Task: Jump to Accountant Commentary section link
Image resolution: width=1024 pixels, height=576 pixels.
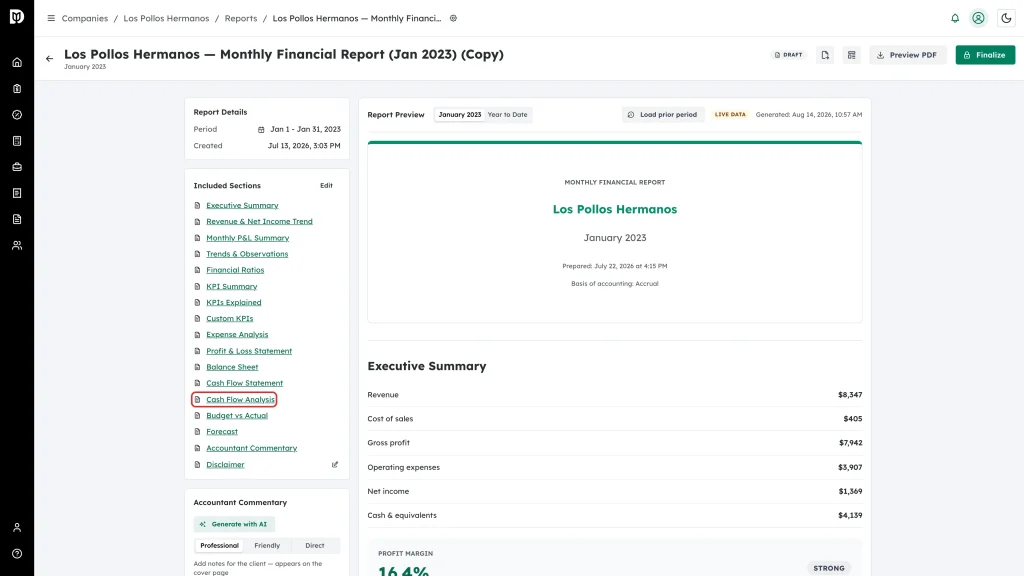Action: (251, 448)
